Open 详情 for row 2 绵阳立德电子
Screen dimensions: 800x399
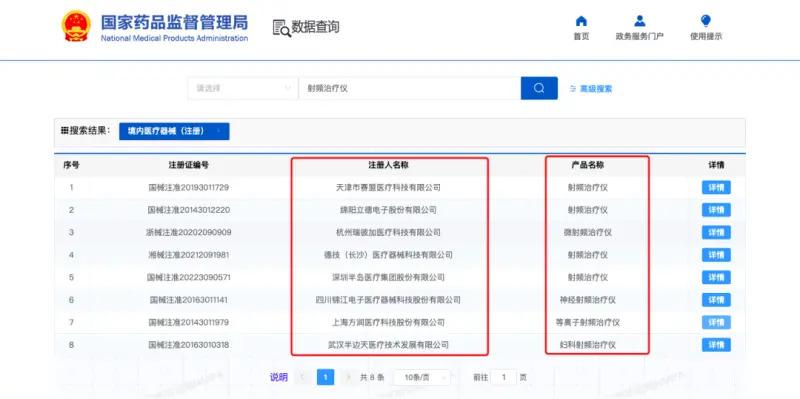pos(716,210)
